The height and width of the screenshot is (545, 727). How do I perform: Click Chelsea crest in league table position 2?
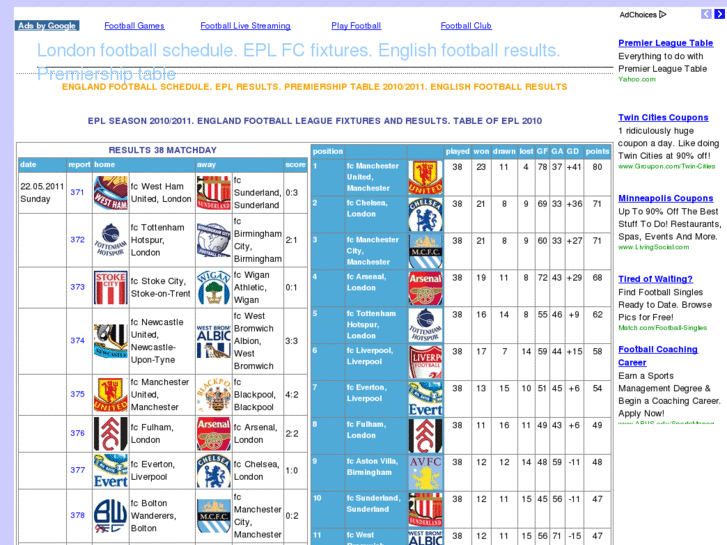point(425,215)
